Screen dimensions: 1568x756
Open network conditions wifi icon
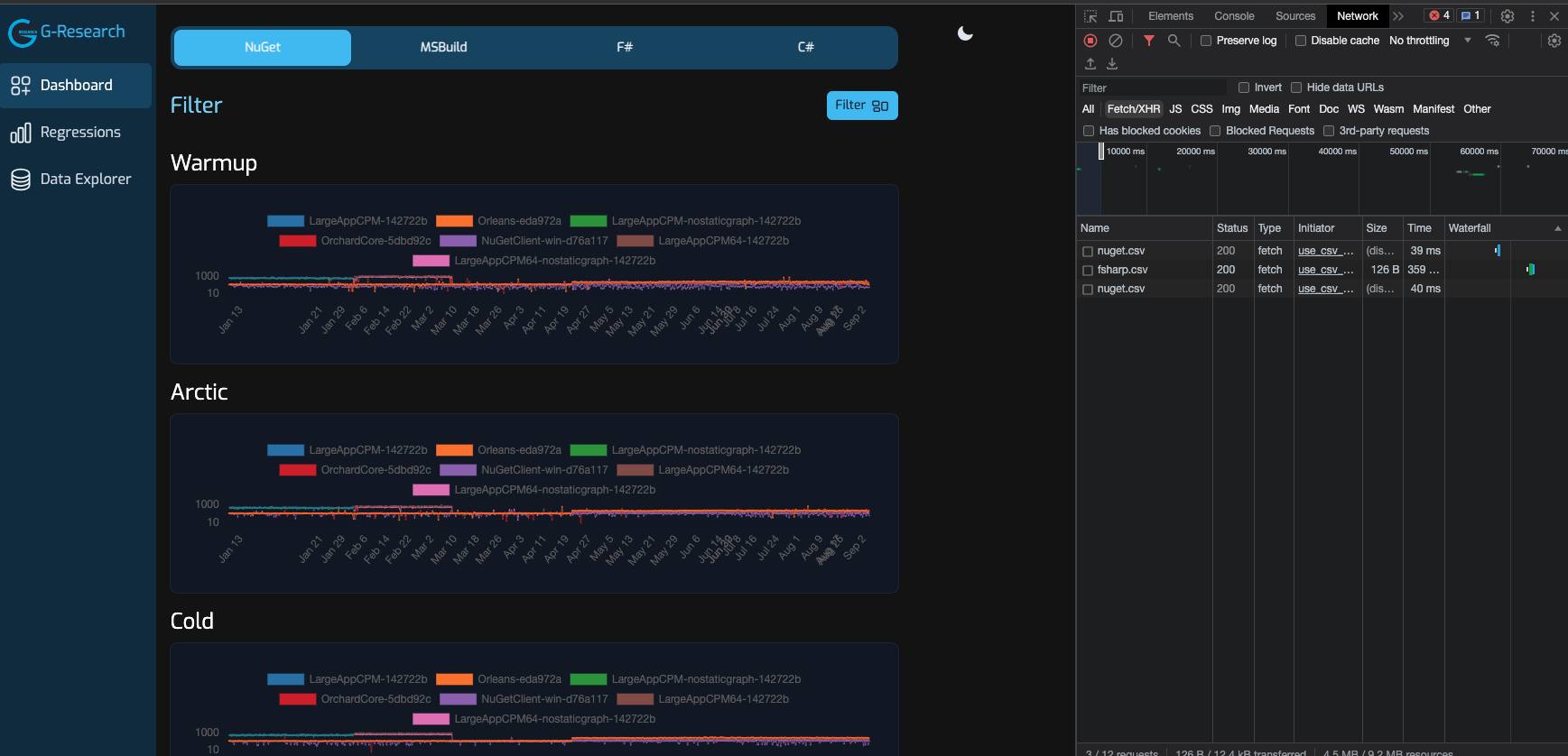pyautogui.click(x=1492, y=41)
